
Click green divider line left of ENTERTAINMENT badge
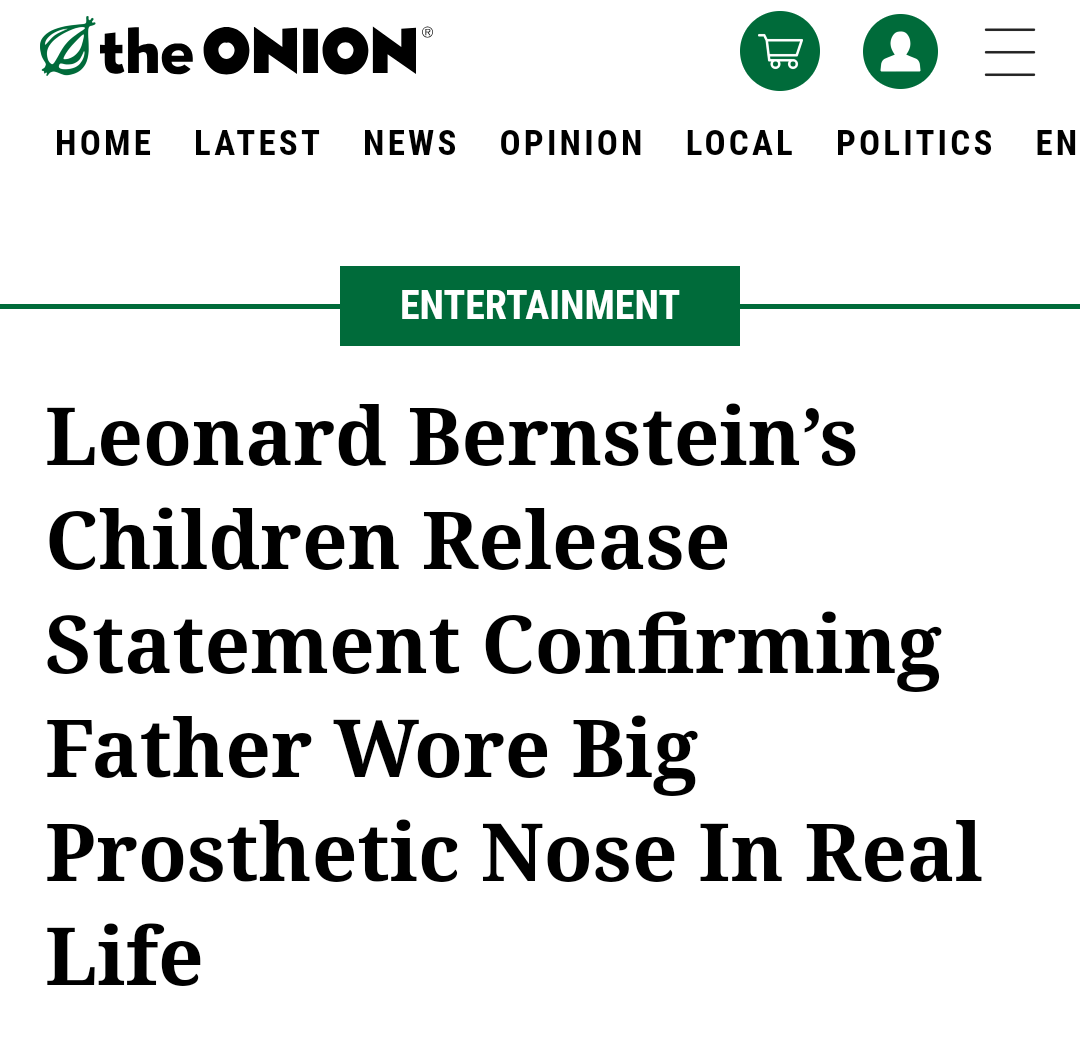(170, 306)
